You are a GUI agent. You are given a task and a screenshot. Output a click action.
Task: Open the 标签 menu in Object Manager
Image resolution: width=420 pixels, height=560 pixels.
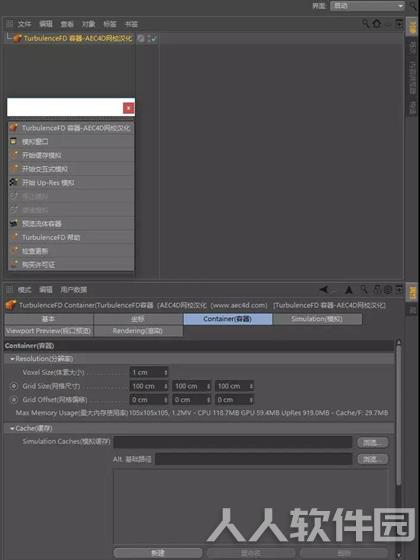pyautogui.click(x=110, y=24)
